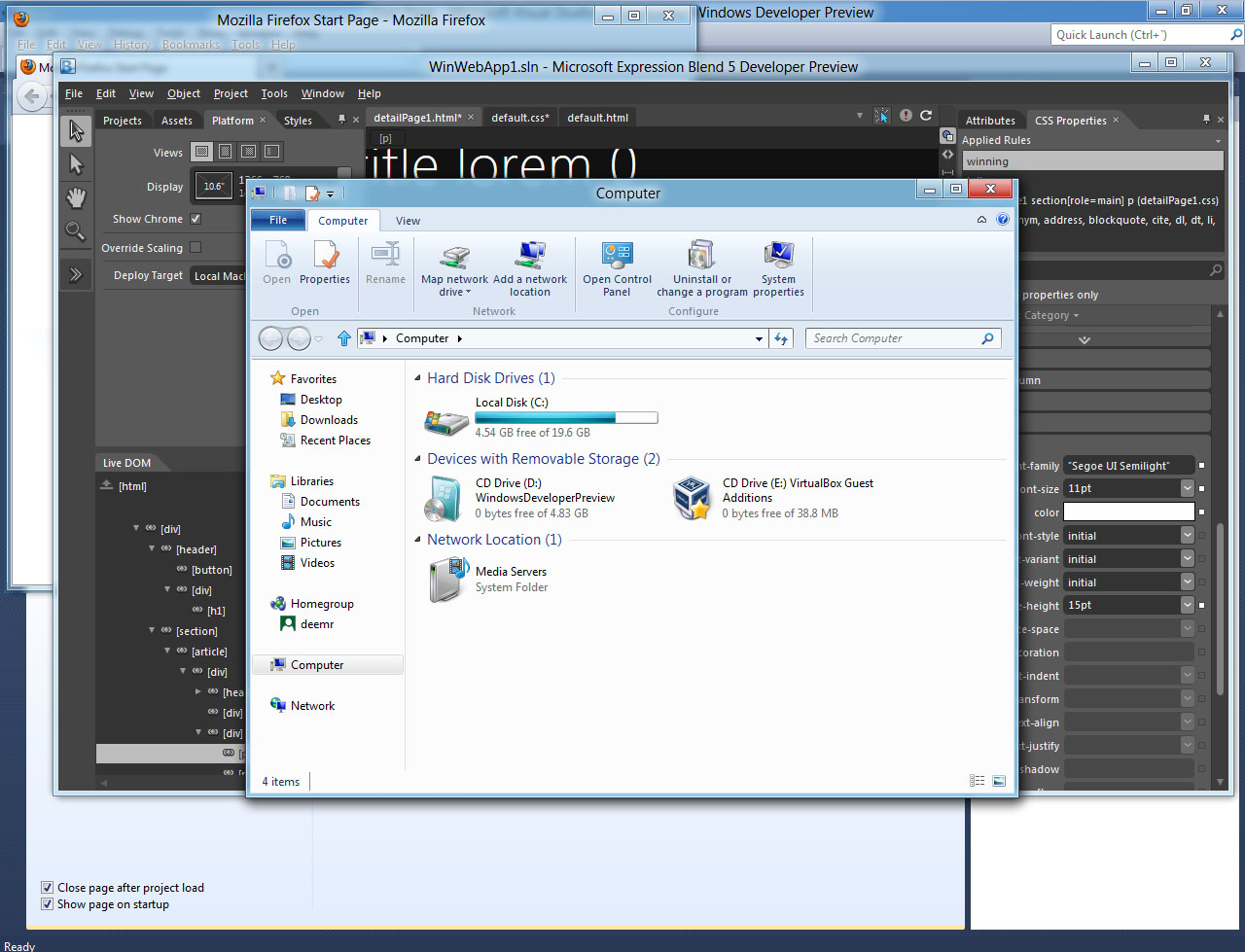This screenshot has width=1245, height=952.
Task: Toggle interactive mode cursor icon in Blend
Action: click(881, 116)
